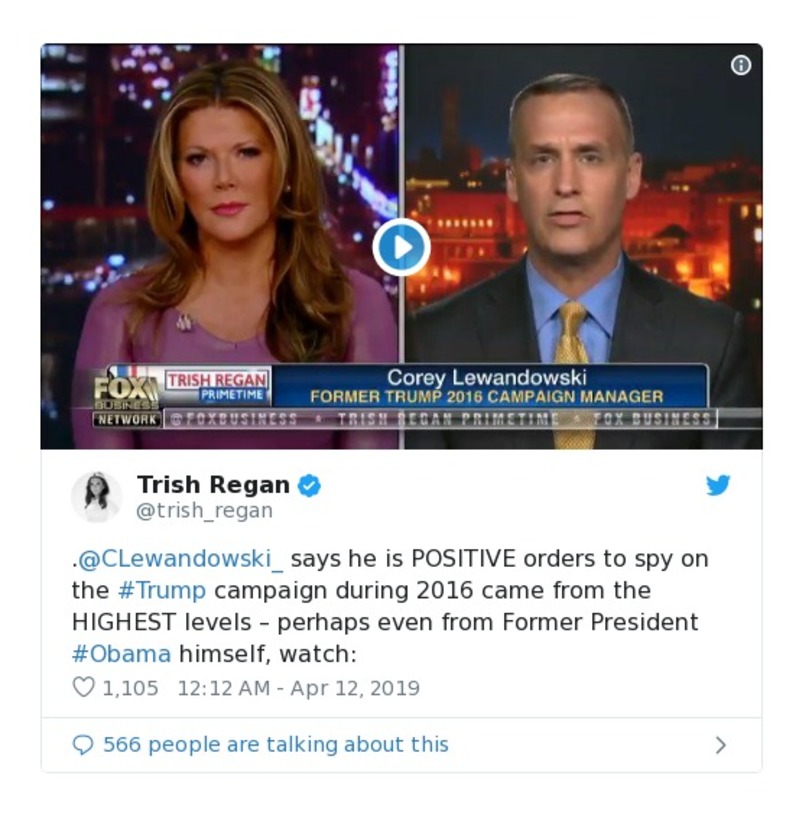Open "566 people are talking about this"
The image size is (799, 821).
tap(276, 745)
